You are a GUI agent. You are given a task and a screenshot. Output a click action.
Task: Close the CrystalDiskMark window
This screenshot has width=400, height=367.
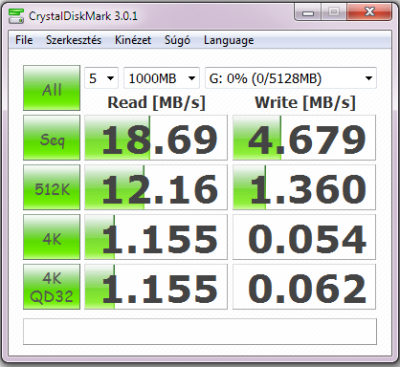pyautogui.click(x=369, y=12)
